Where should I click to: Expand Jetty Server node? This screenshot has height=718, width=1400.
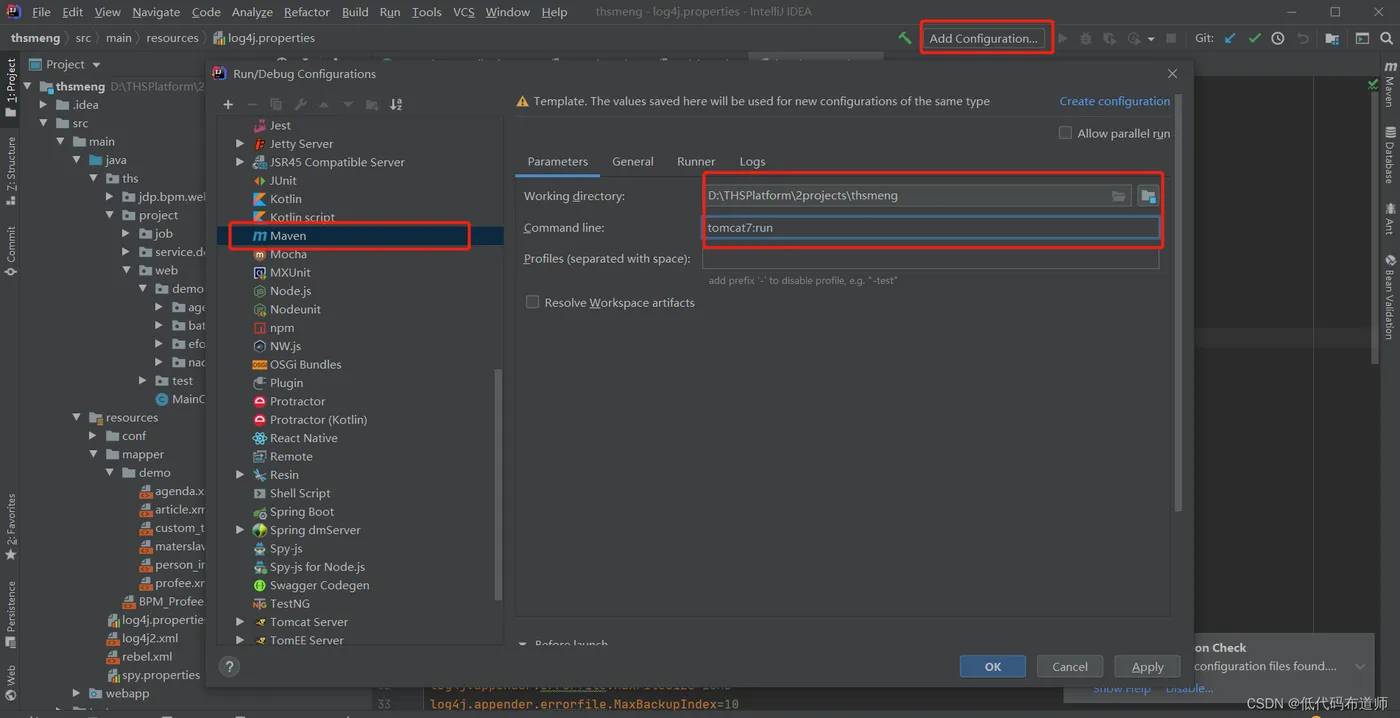[240, 144]
